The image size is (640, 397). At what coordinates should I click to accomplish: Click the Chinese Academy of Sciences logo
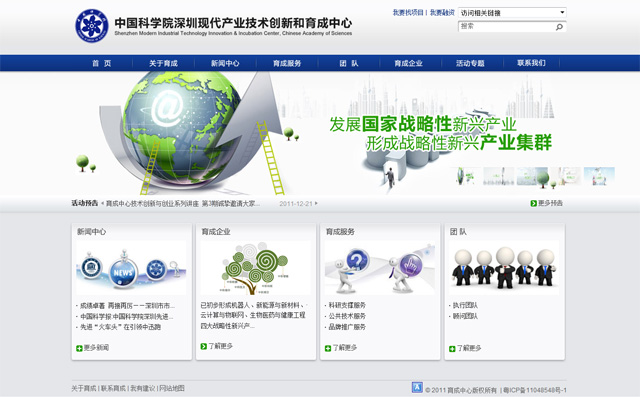(92, 26)
